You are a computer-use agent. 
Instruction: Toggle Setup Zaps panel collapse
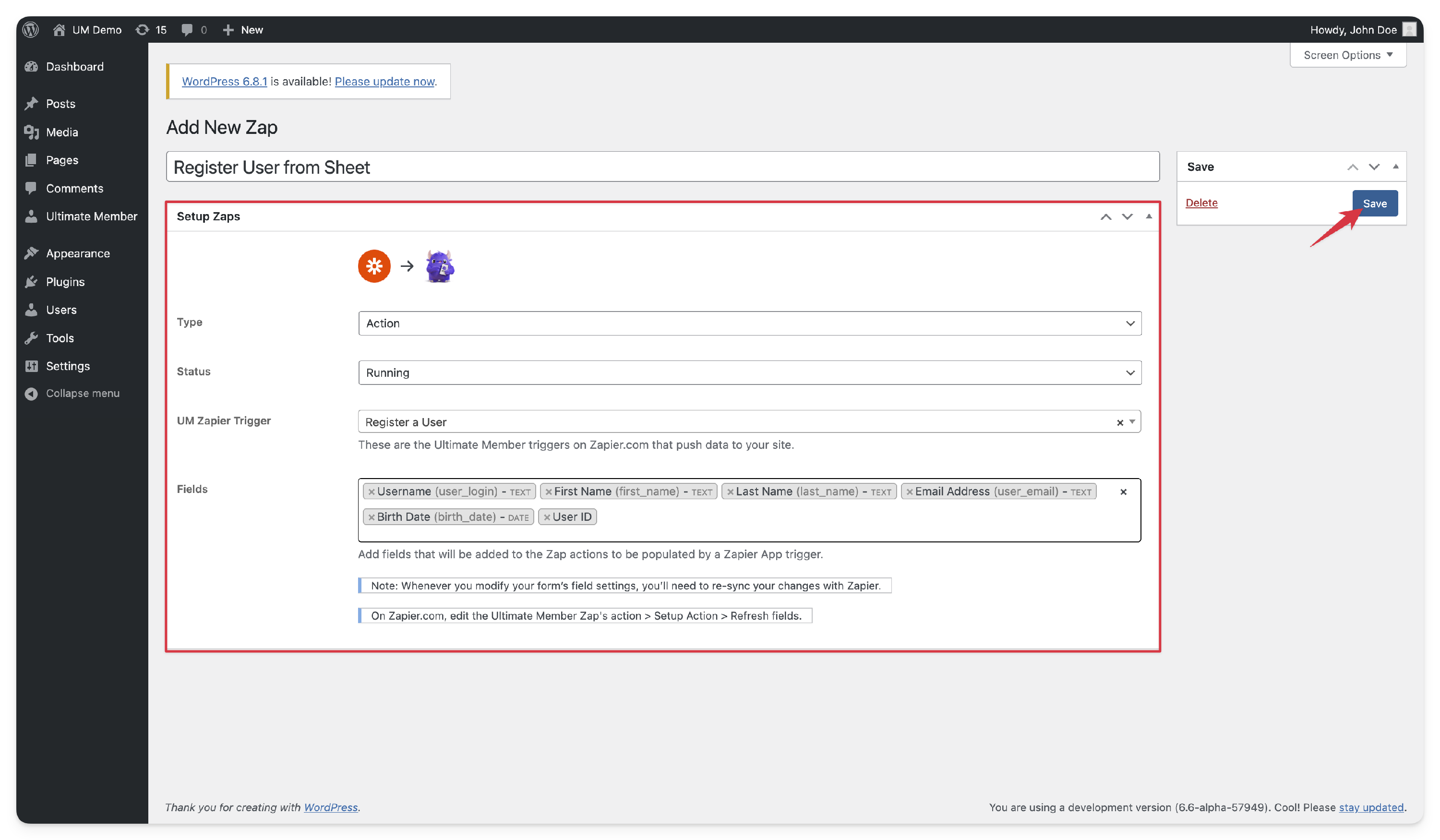(x=1149, y=216)
